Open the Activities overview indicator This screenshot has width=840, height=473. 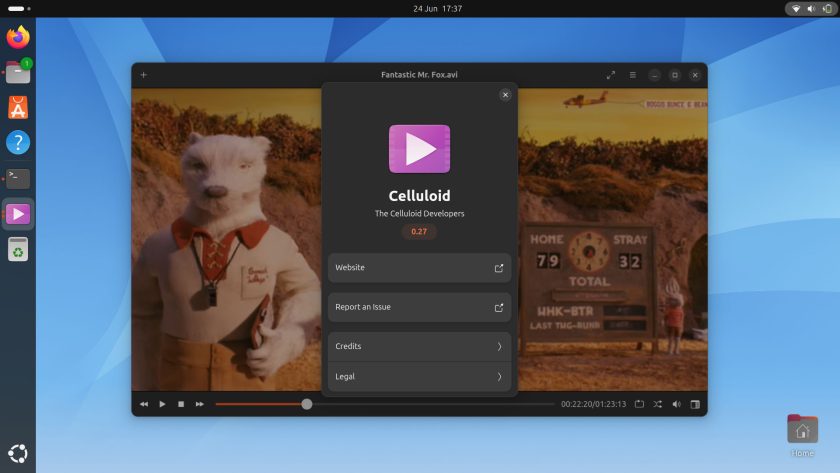[x=19, y=9]
